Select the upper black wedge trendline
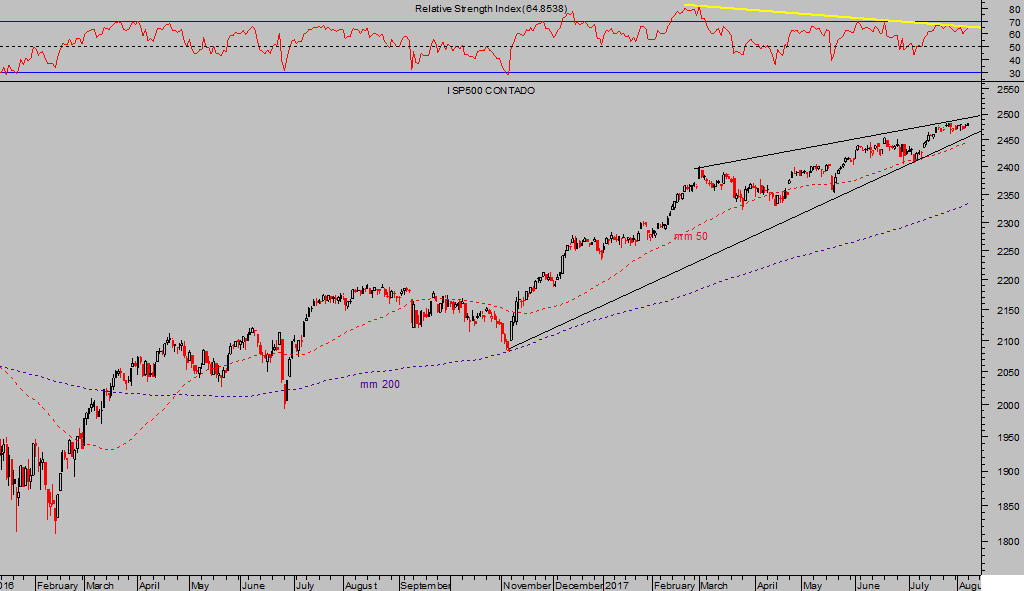The height and width of the screenshot is (591, 1024). [840, 141]
